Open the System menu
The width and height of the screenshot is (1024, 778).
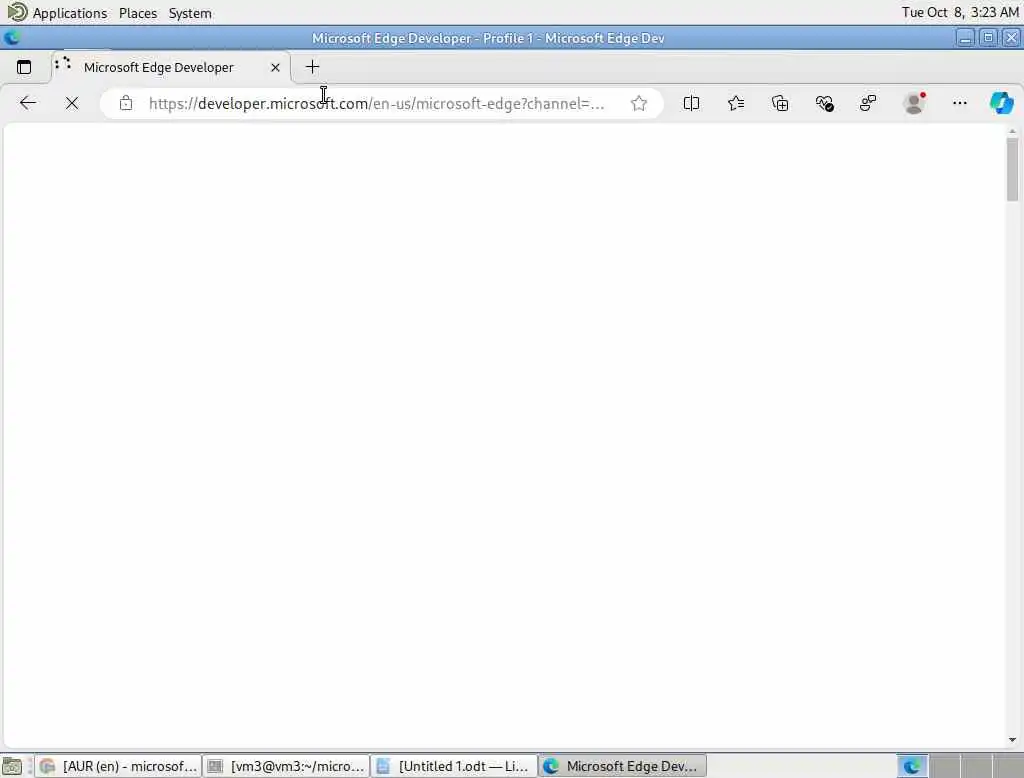[x=190, y=13]
